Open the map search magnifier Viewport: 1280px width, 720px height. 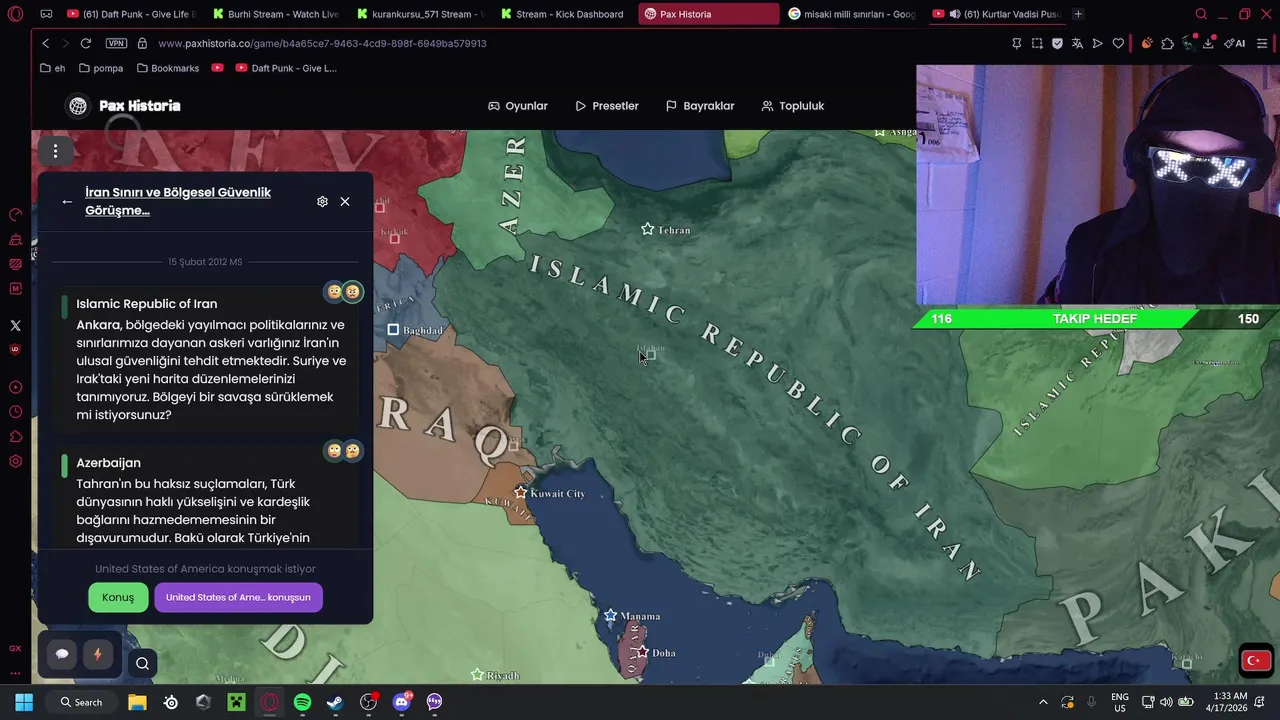point(142,663)
